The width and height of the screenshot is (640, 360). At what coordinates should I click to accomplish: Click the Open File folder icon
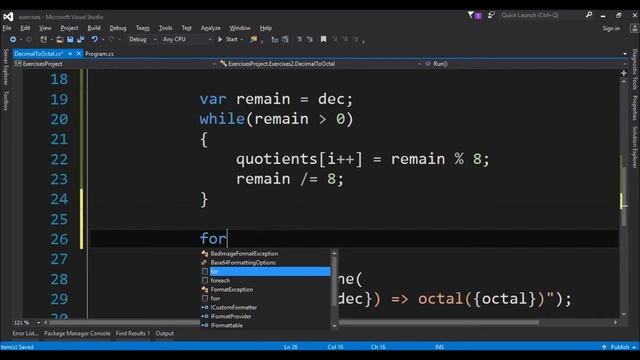[x=60, y=40]
